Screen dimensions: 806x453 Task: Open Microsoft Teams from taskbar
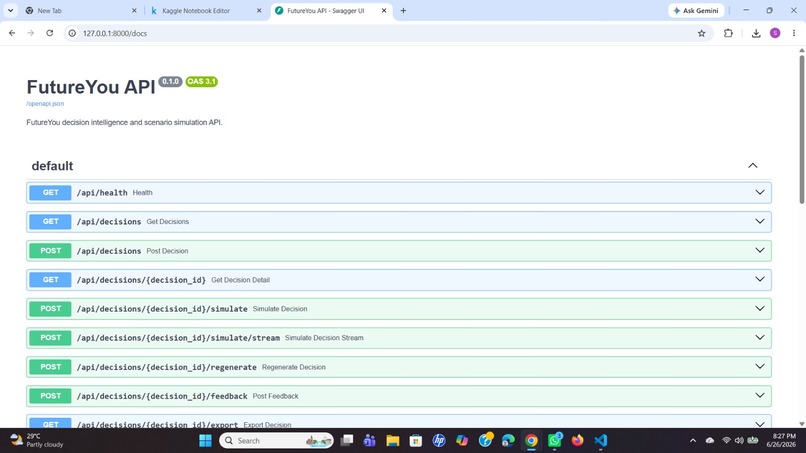pyautogui.click(x=369, y=441)
